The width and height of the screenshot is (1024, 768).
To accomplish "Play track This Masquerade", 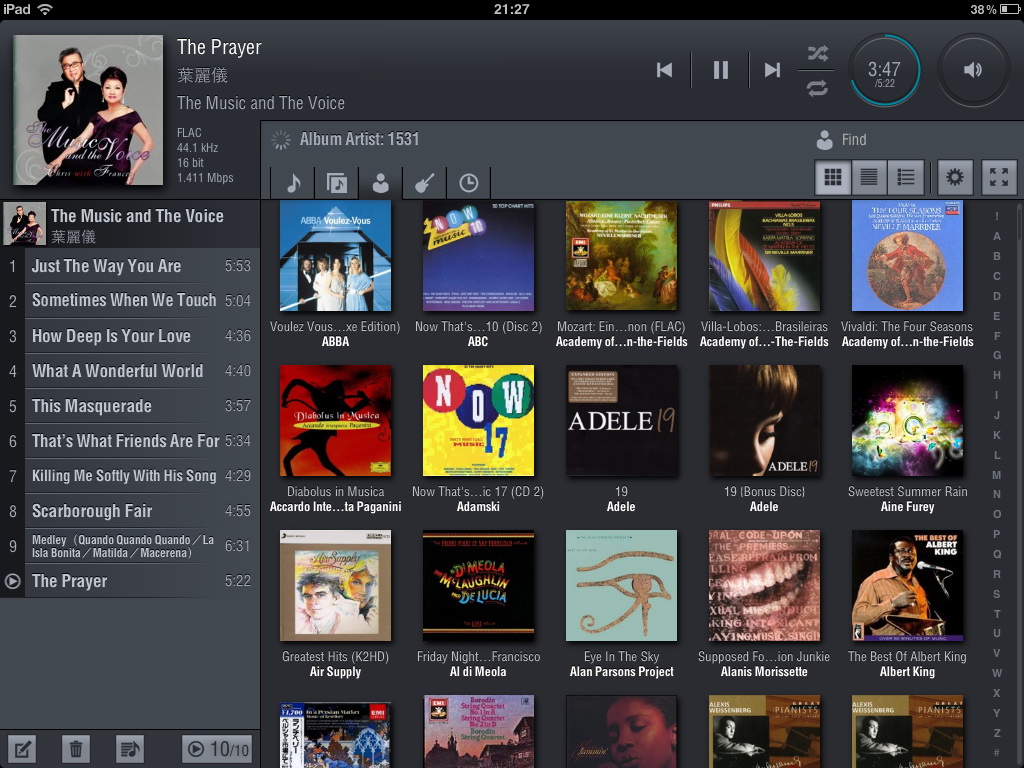I will point(130,406).
